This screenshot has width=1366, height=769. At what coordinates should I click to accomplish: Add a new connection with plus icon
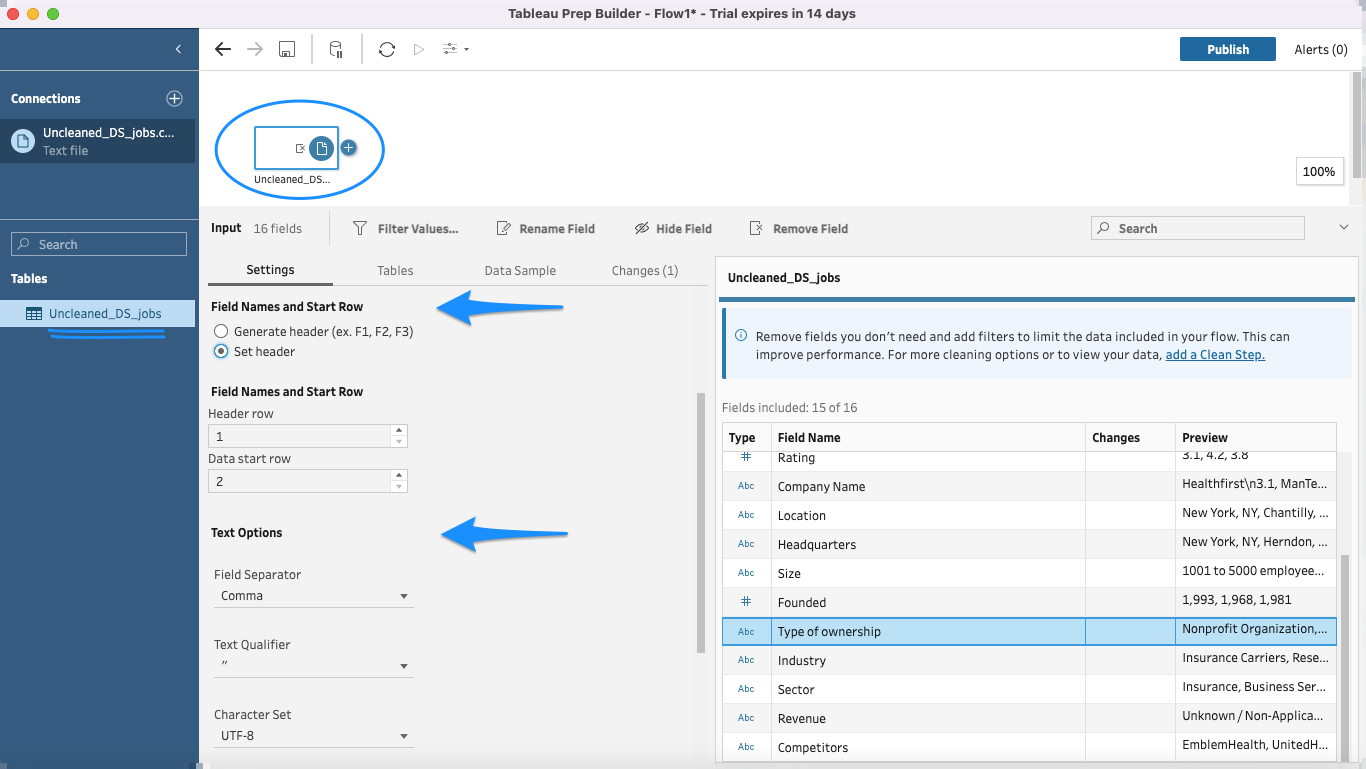[174, 98]
